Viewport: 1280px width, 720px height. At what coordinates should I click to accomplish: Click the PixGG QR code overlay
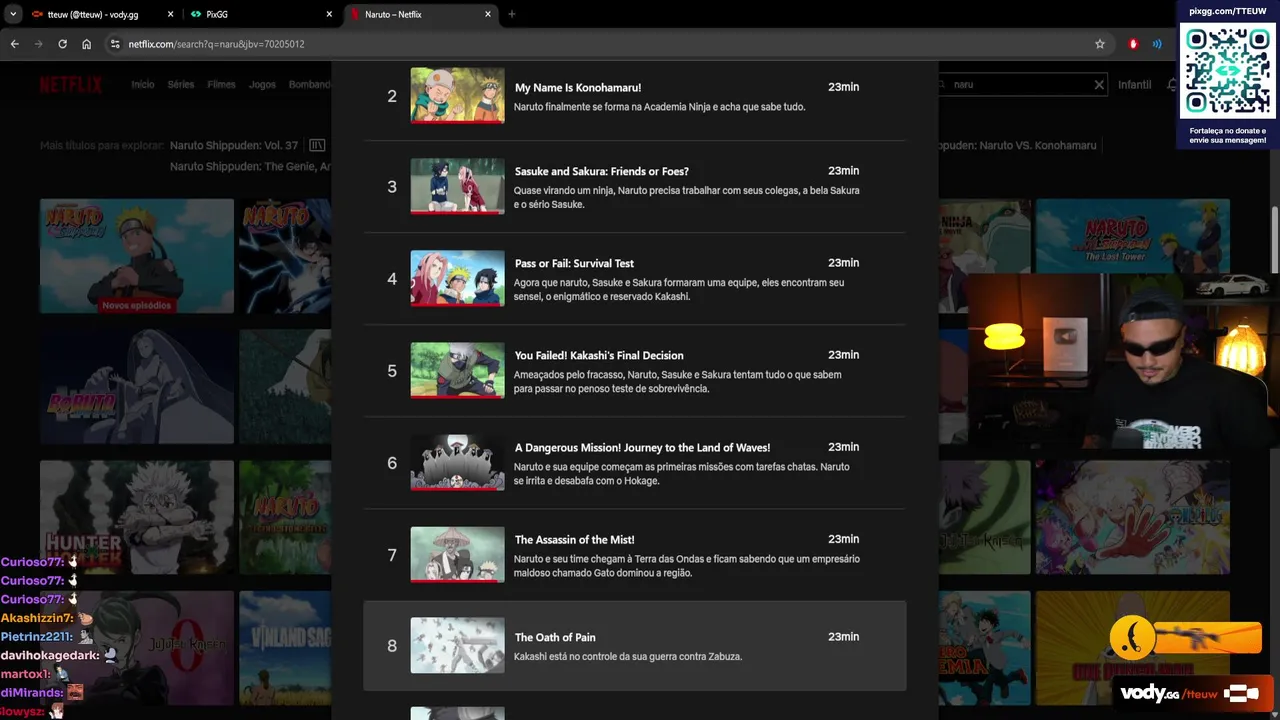point(1227,70)
